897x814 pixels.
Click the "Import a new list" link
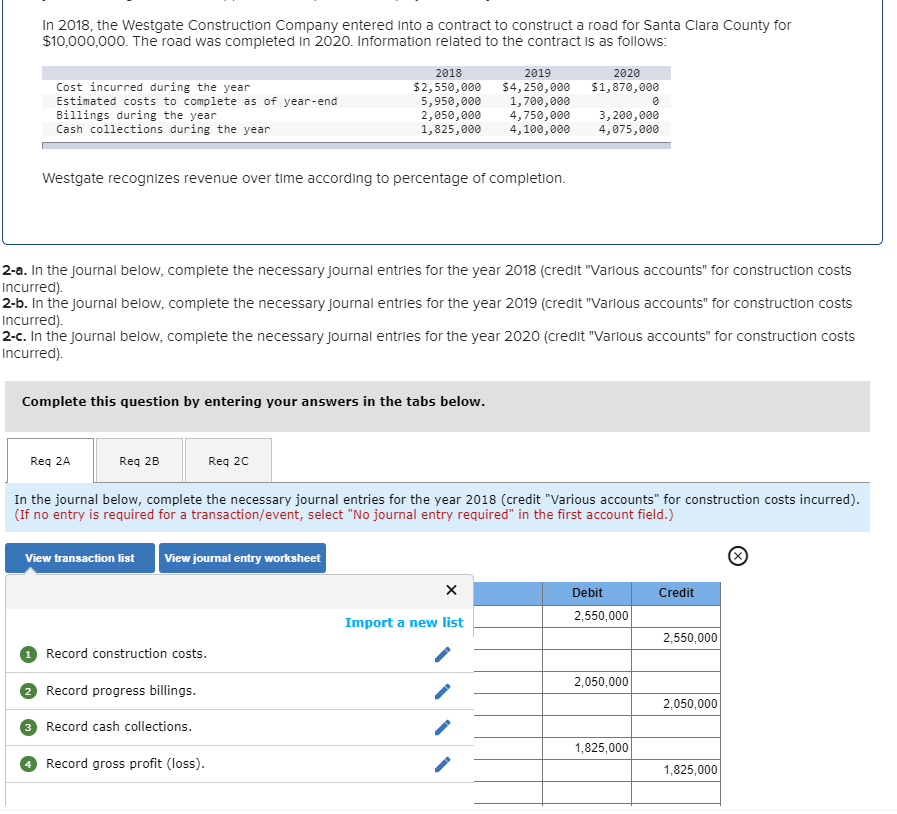point(404,622)
